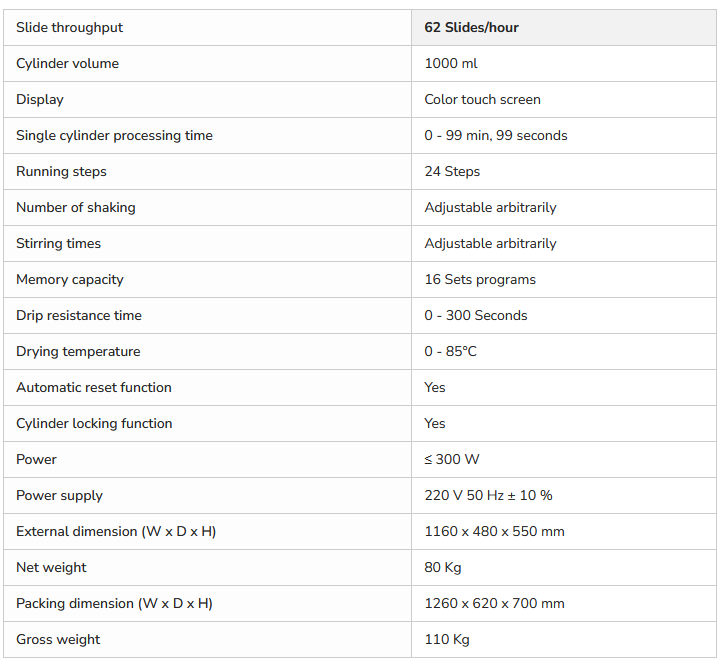The width and height of the screenshot is (724, 666).
Task: Select the "Net weight" row label
Action: [x=51, y=568]
